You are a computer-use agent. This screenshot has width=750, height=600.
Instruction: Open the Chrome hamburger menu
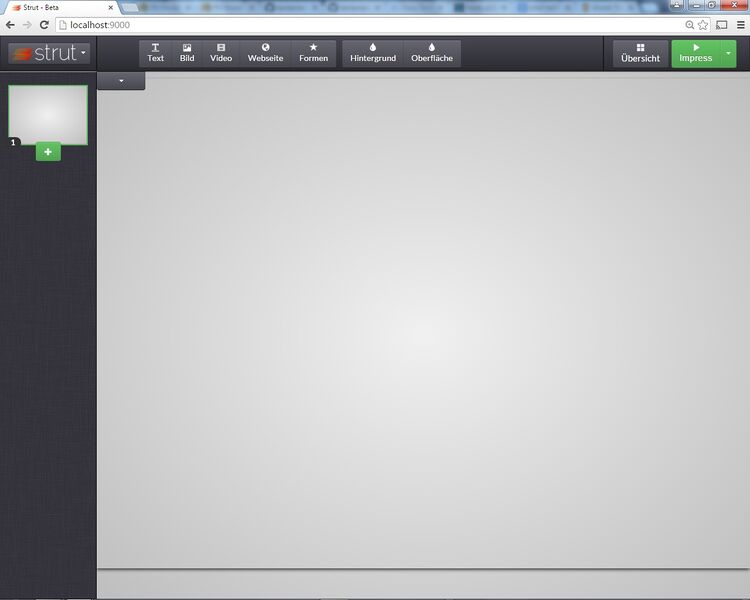pyautogui.click(x=739, y=24)
